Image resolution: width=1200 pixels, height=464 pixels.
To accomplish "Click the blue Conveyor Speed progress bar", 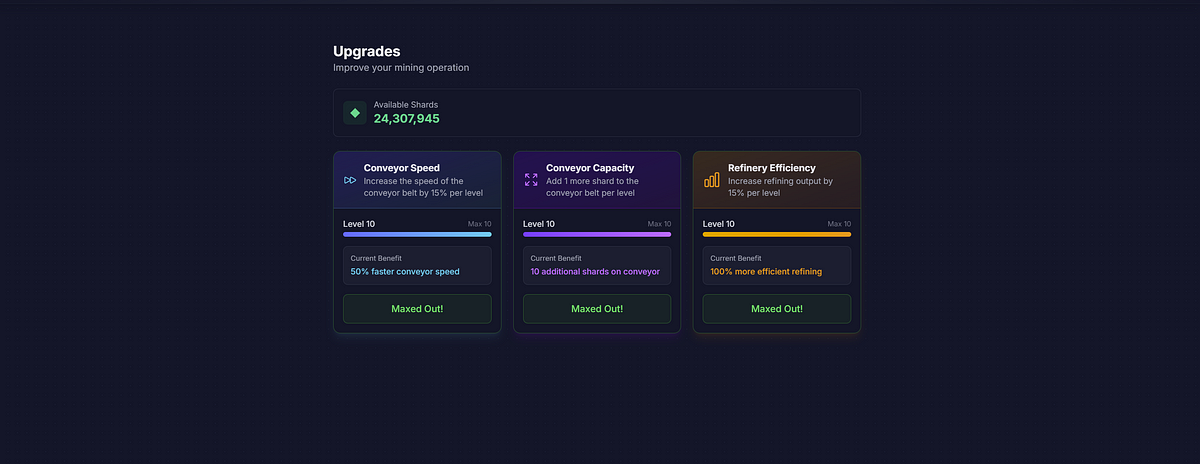I will click(417, 234).
